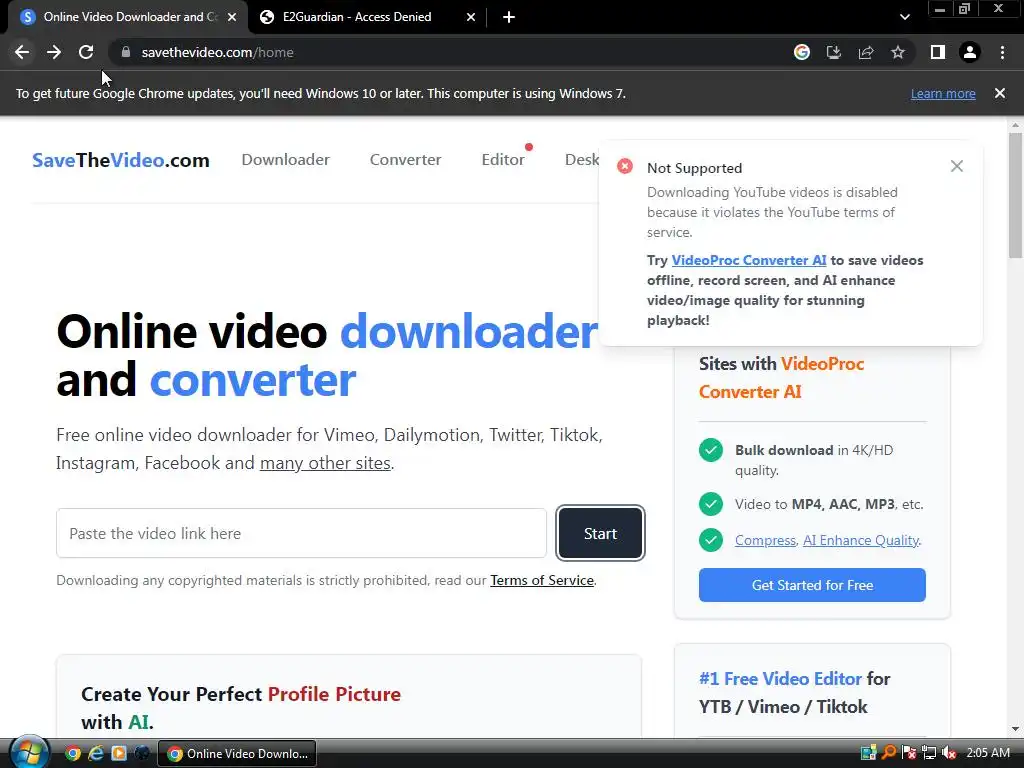Click the #1 Free Video Editor heading
This screenshot has height=768, width=1024.
point(795,693)
